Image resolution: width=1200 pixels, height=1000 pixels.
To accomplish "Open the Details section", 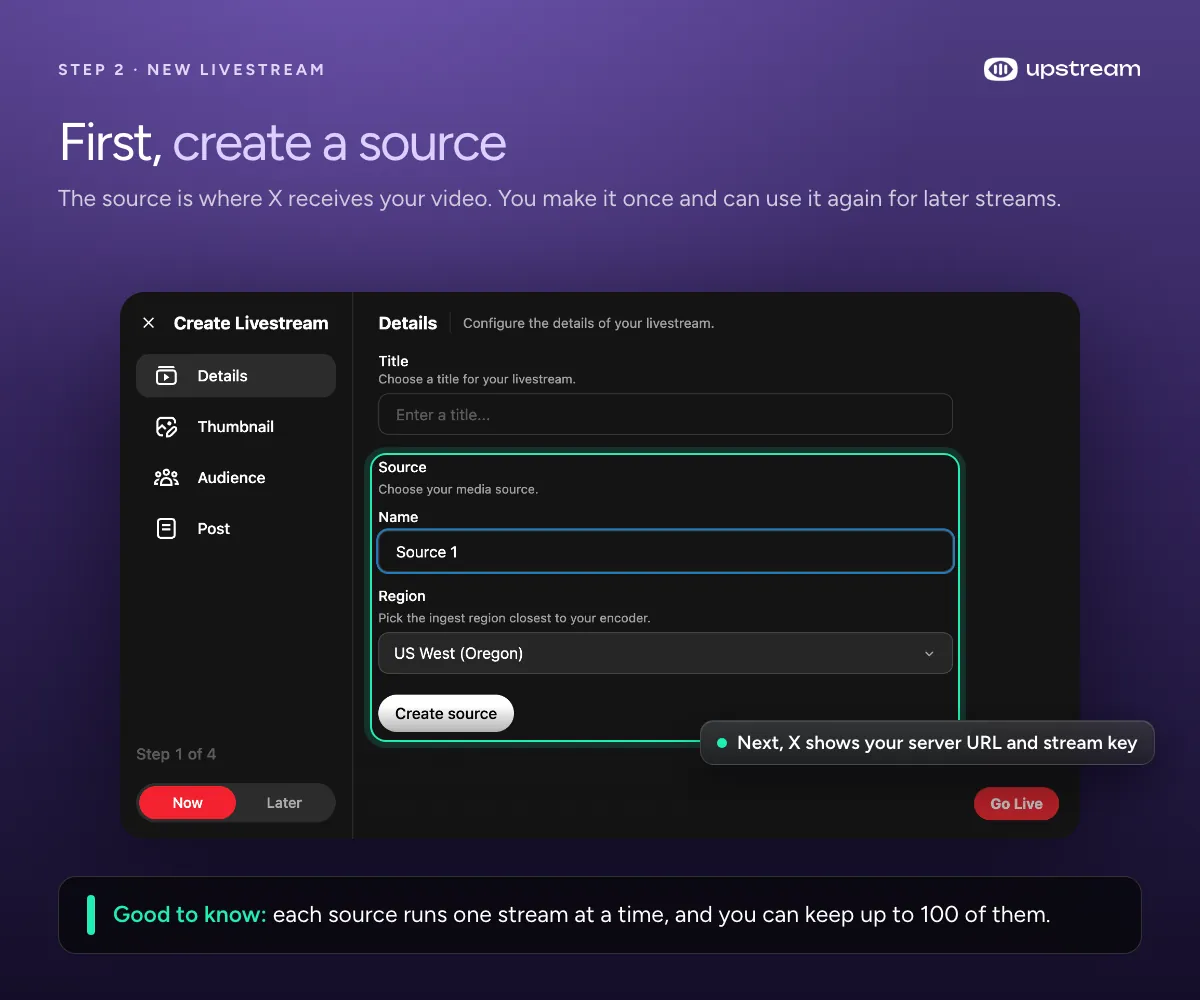I will coord(236,376).
